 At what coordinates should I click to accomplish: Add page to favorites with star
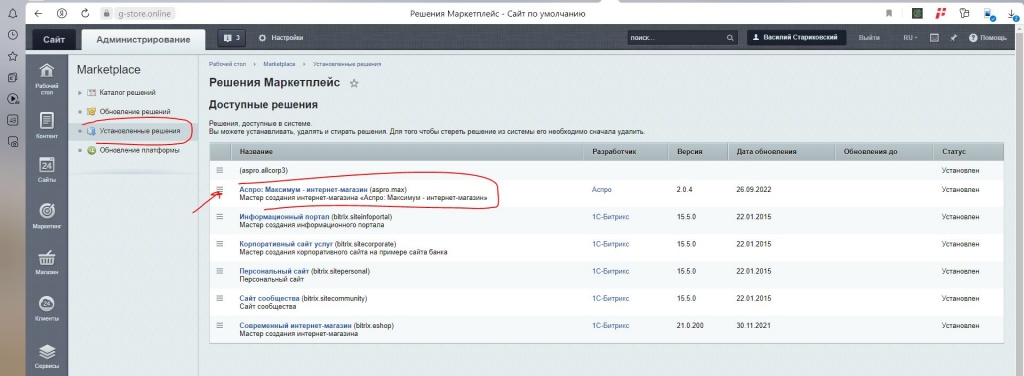(354, 84)
